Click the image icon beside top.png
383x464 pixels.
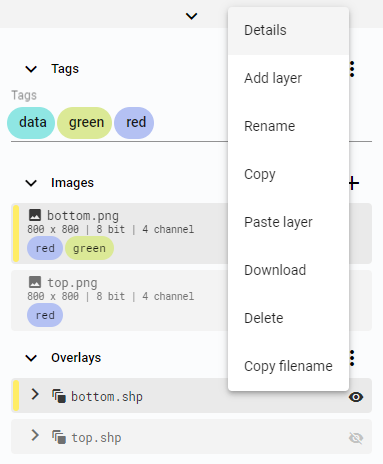click(35, 282)
